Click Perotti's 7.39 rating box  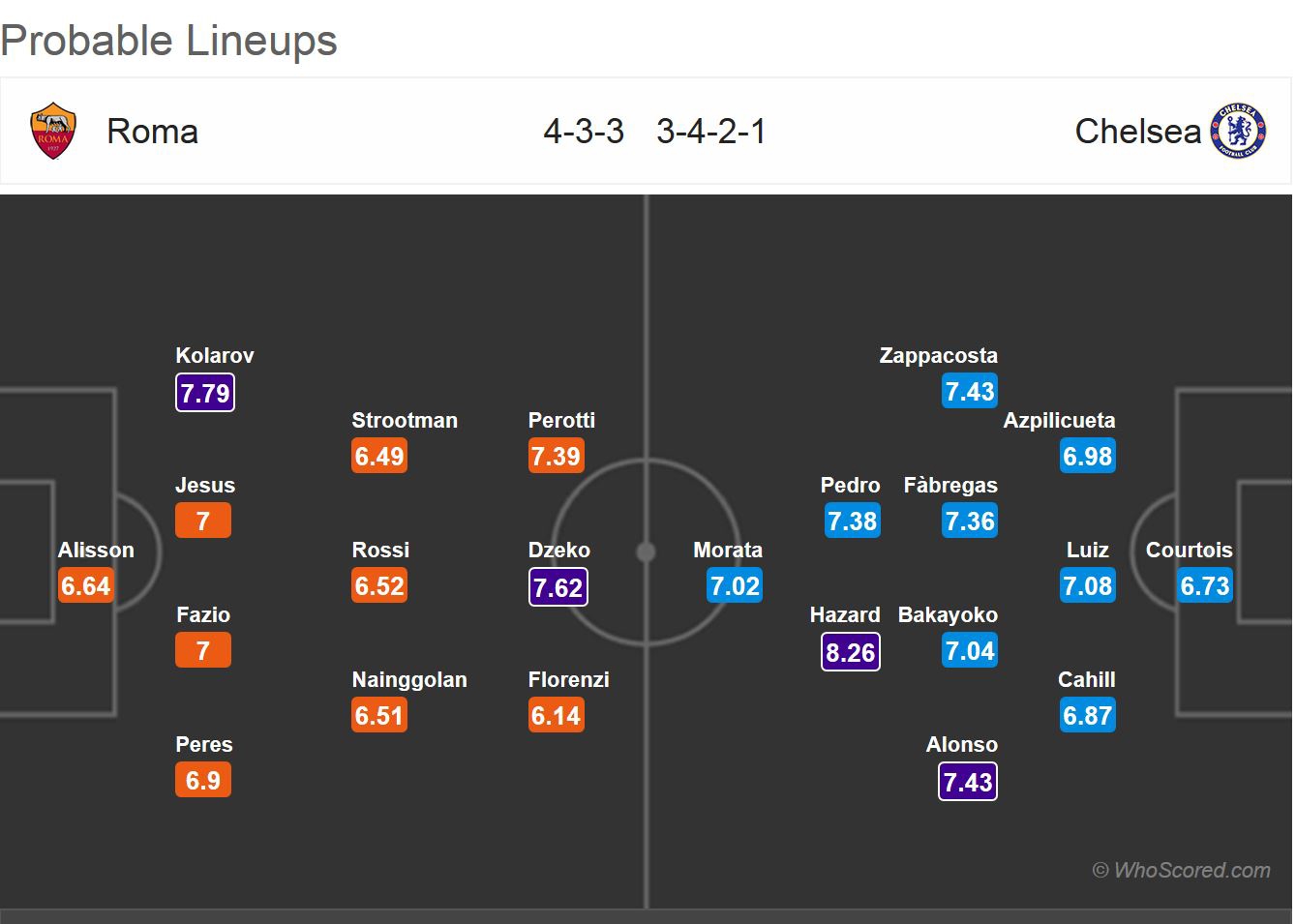[x=557, y=457]
